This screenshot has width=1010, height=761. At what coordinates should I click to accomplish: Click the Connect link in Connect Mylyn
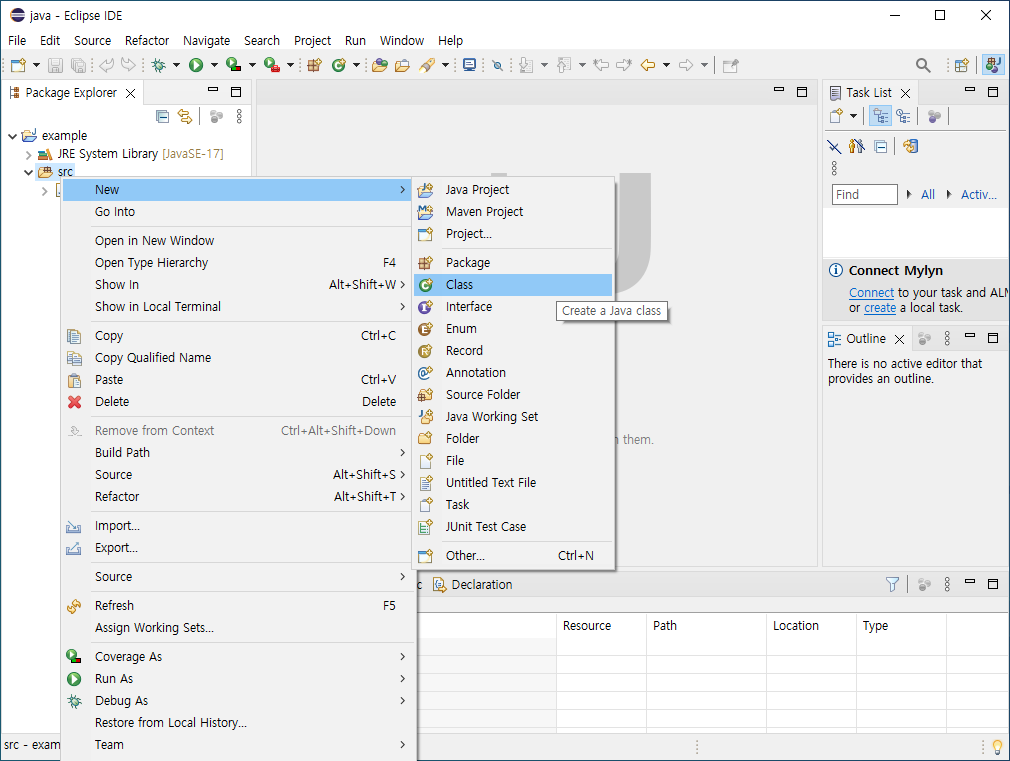pos(872,293)
